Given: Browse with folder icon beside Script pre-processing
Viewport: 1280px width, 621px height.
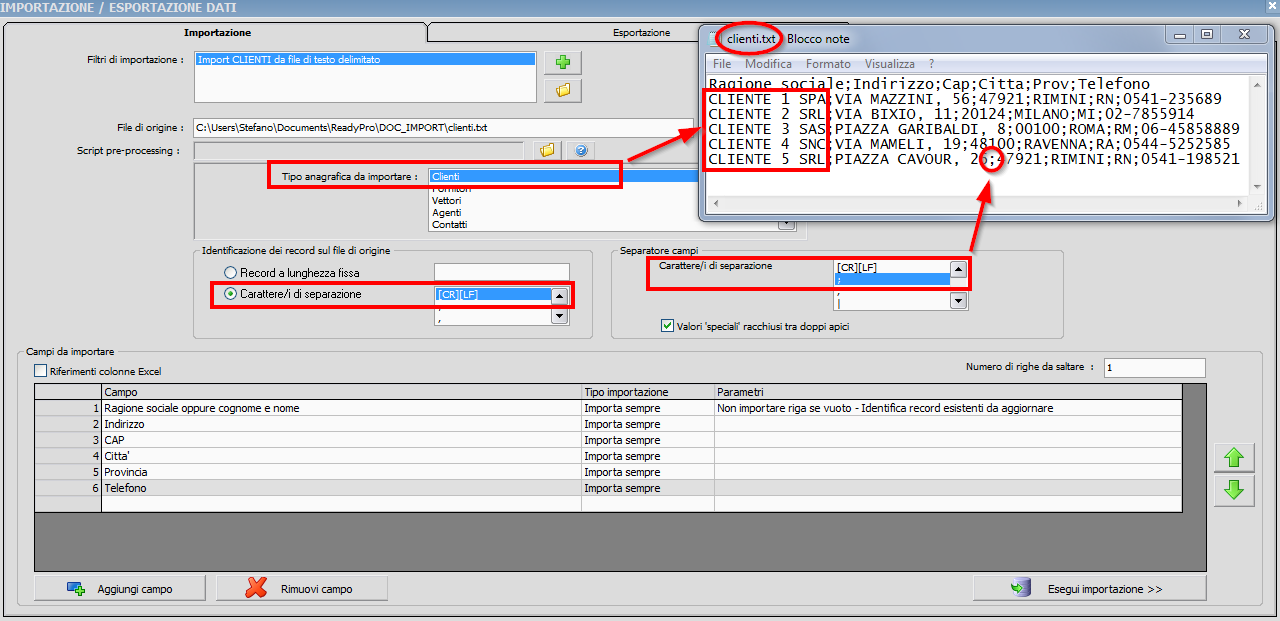Looking at the screenshot, I should click(x=546, y=151).
